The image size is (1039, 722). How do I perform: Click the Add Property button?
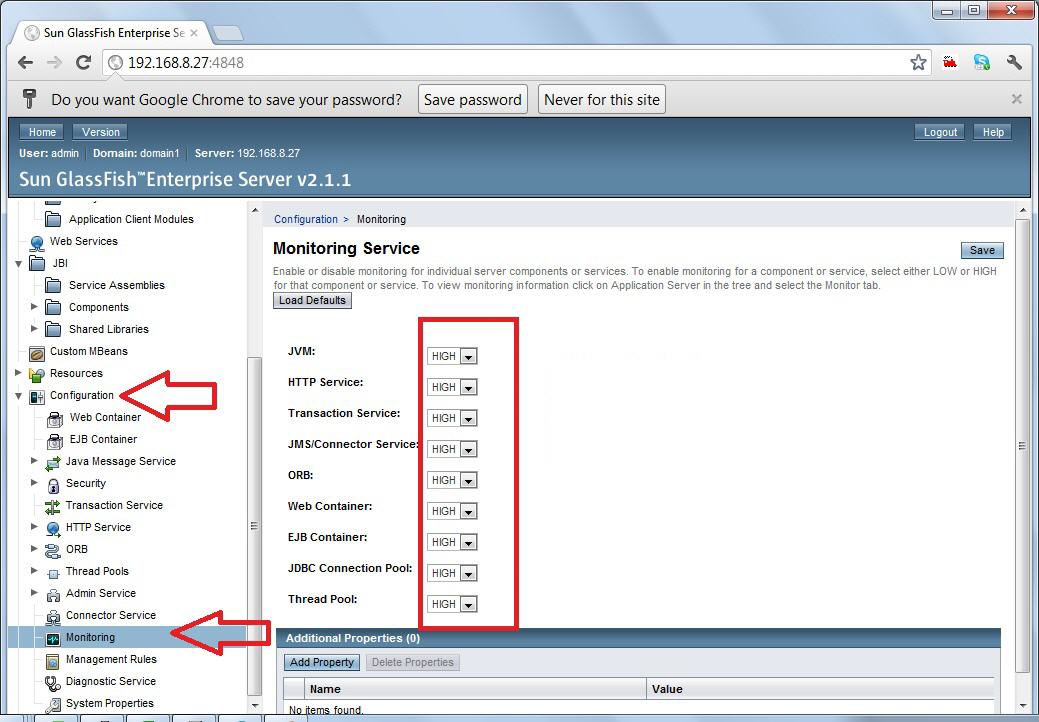tap(322, 662)
